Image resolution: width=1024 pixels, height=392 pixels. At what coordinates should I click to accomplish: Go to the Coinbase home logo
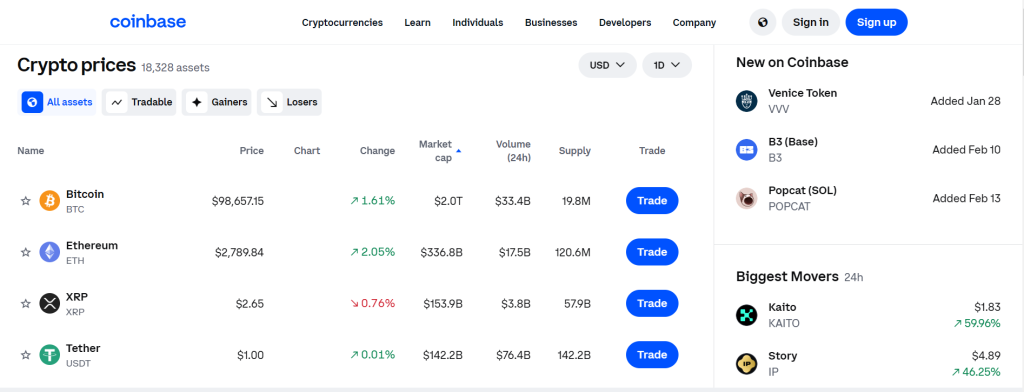[x=148, y=22]
